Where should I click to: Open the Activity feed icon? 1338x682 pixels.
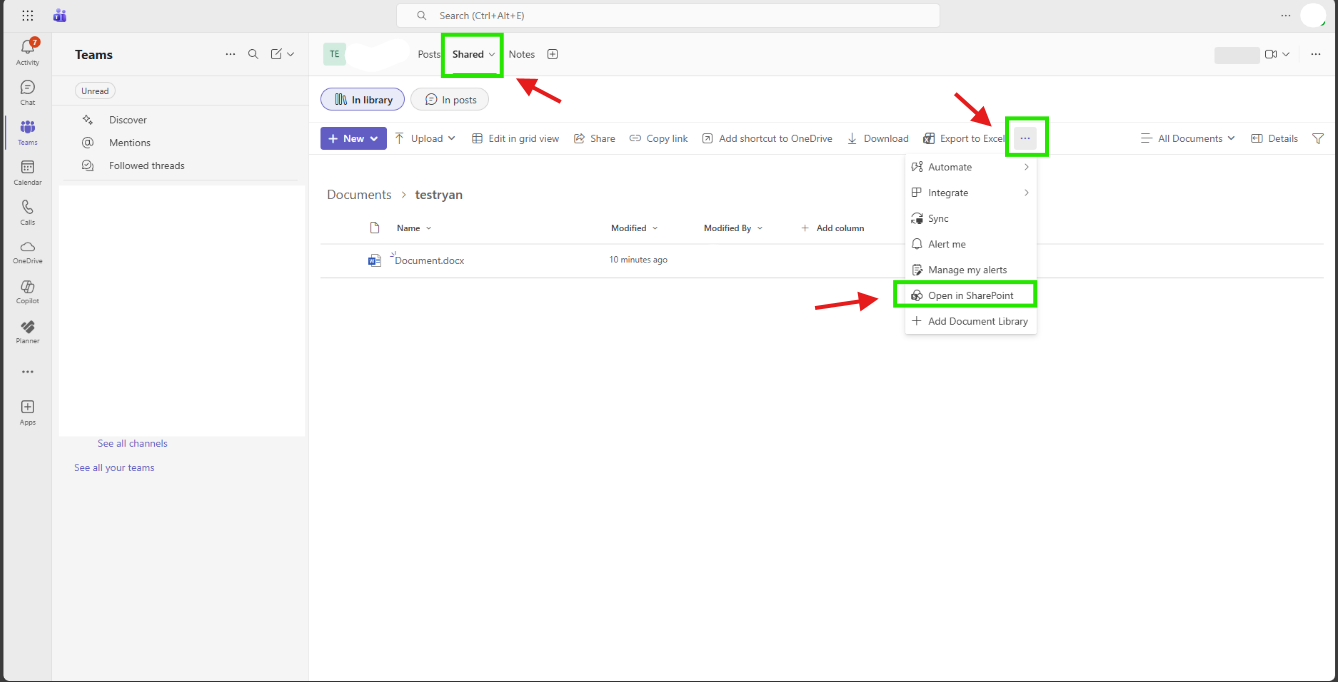pos(27,50)
